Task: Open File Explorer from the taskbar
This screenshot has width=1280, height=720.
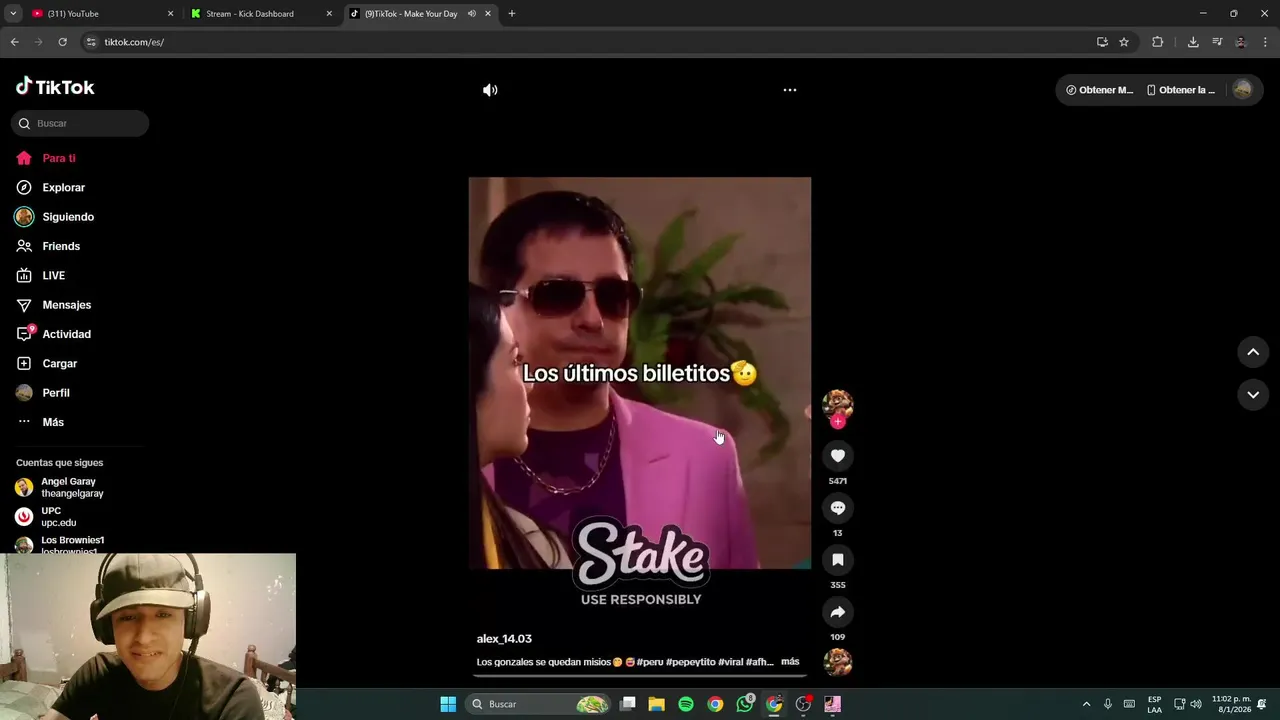Action: click(656, 704)
